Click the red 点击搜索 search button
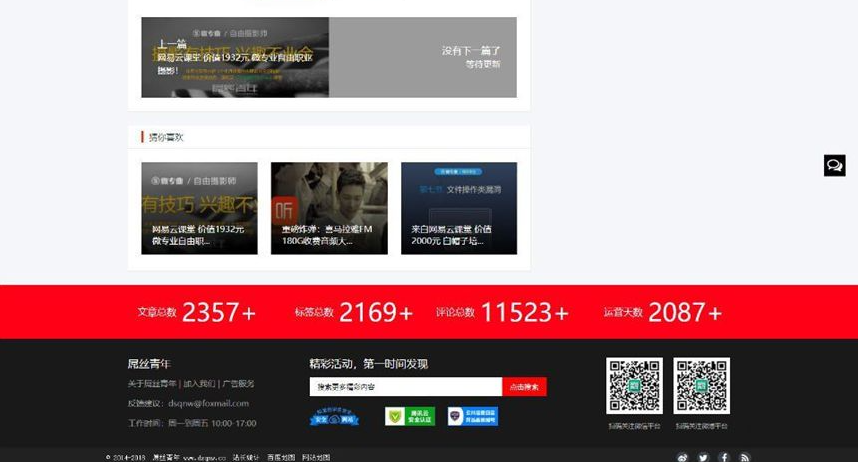 (524, 387)
